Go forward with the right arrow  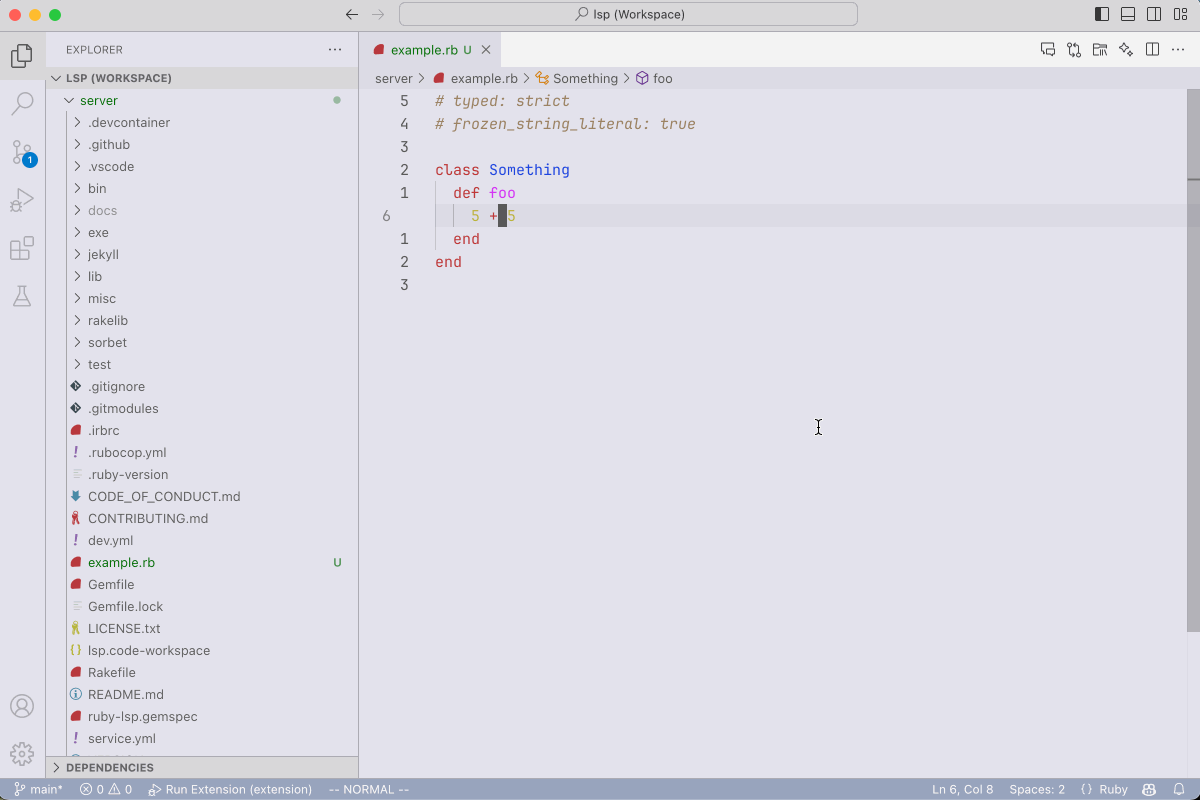click(378, 14)
